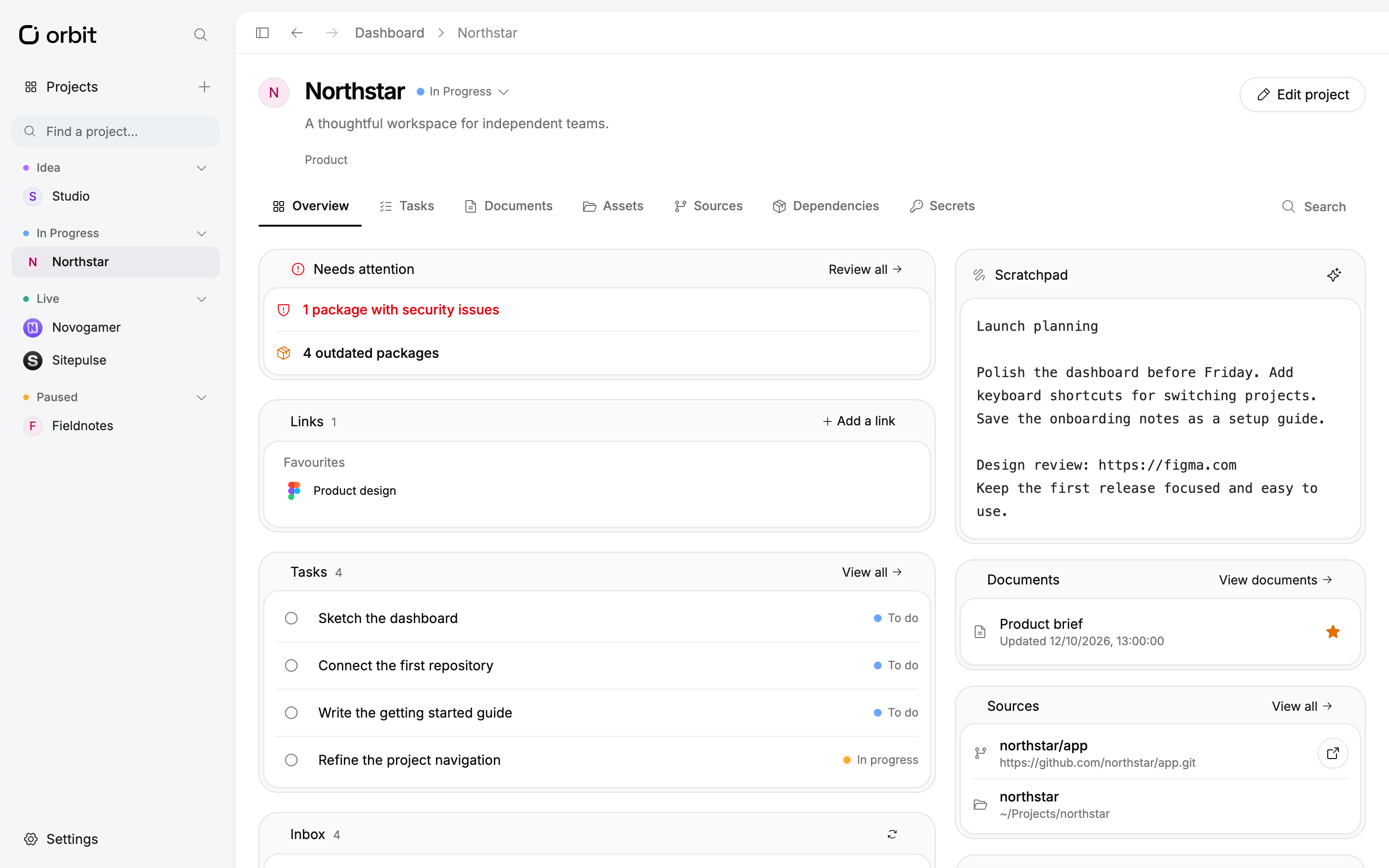Click '1 package with security issues'

401,310
